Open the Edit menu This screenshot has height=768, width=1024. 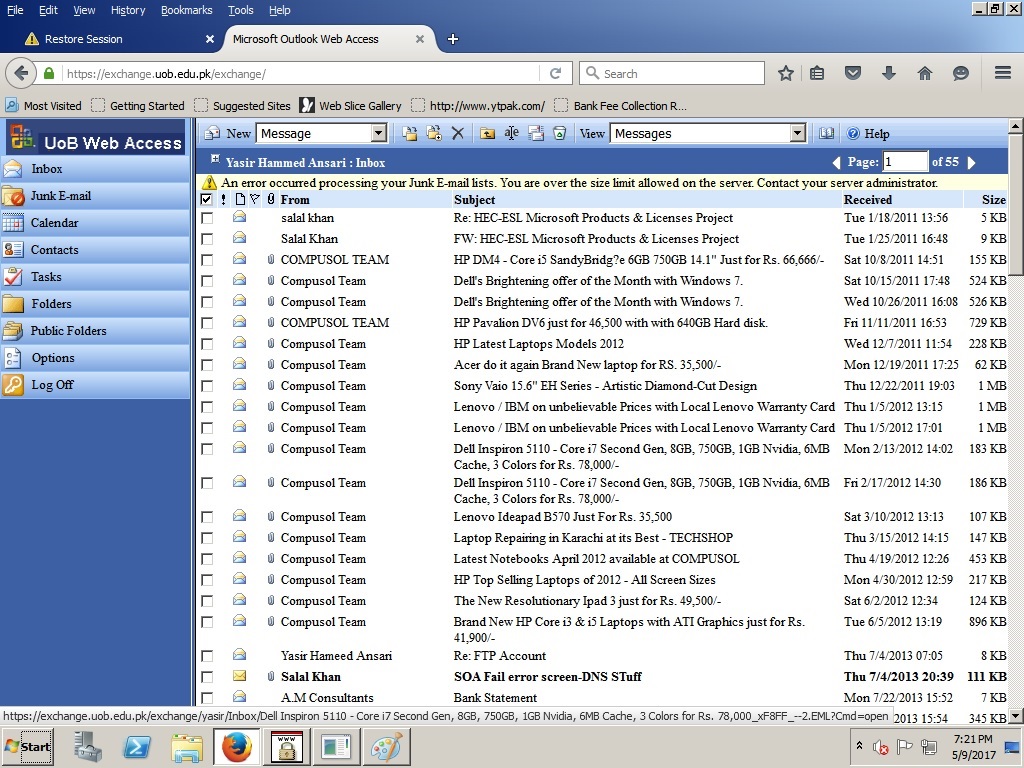(x=48, y=10)
